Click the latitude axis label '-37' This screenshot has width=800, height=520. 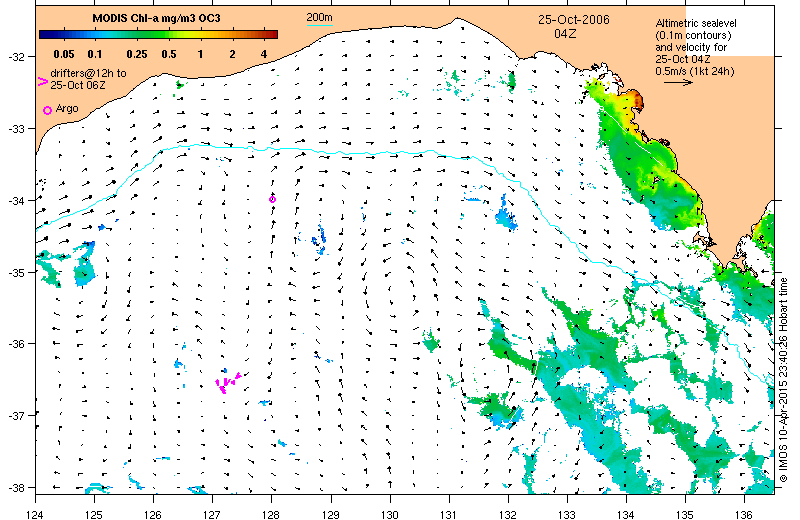16,416
